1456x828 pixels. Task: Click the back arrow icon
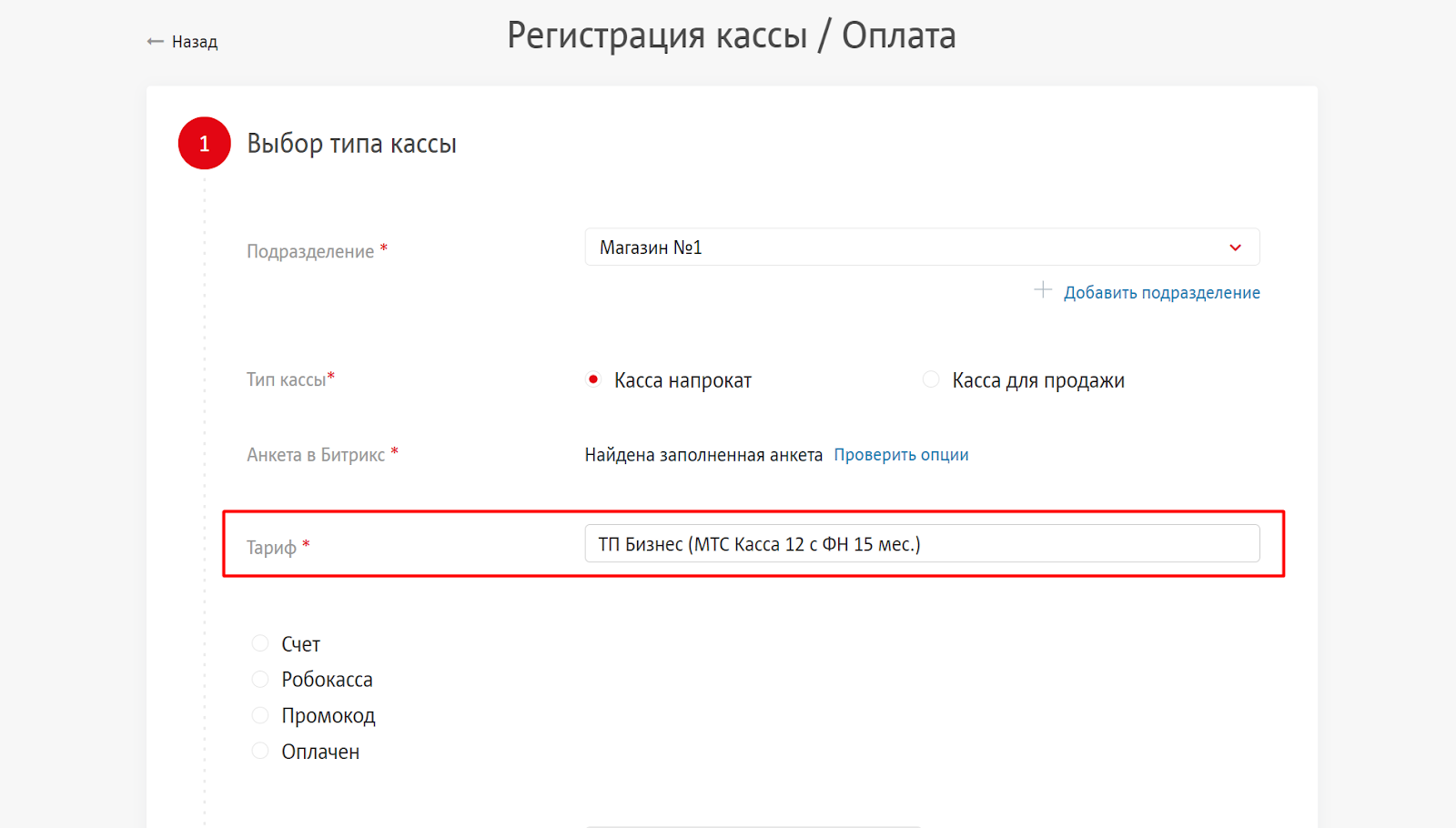(x=155, y=42)
